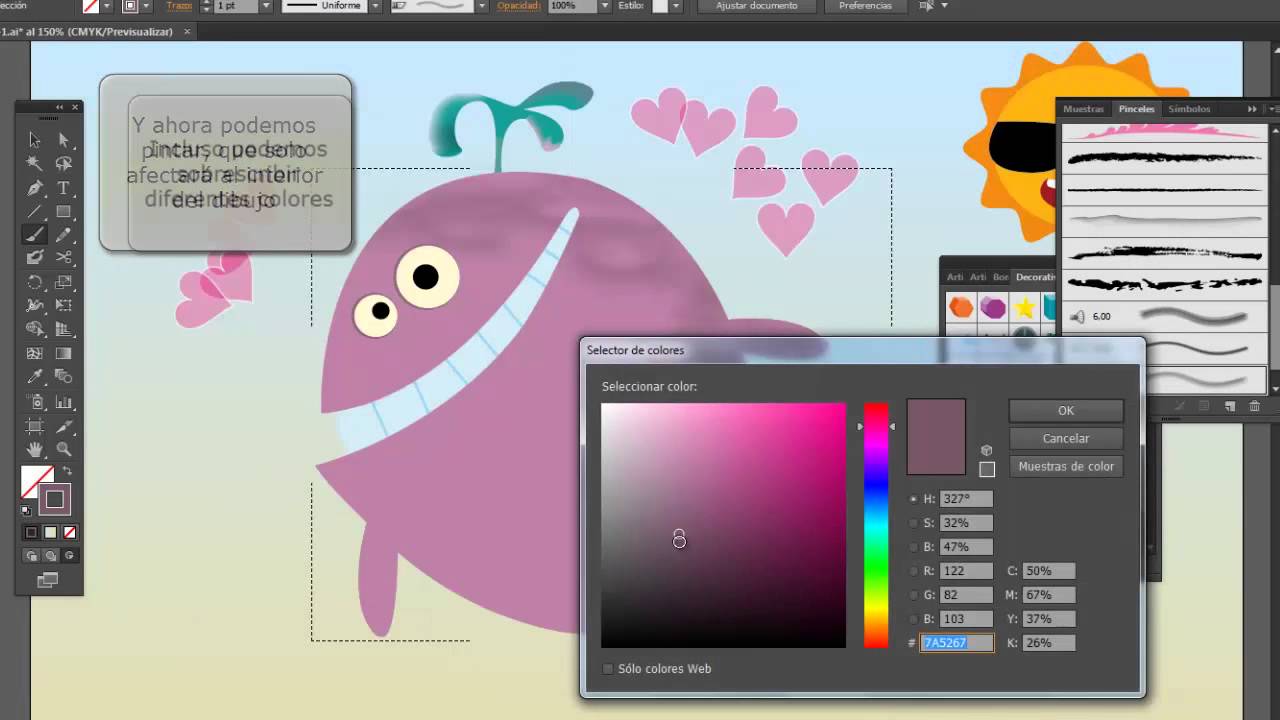Click the Change Screen Mode icon

coord(47,580)
